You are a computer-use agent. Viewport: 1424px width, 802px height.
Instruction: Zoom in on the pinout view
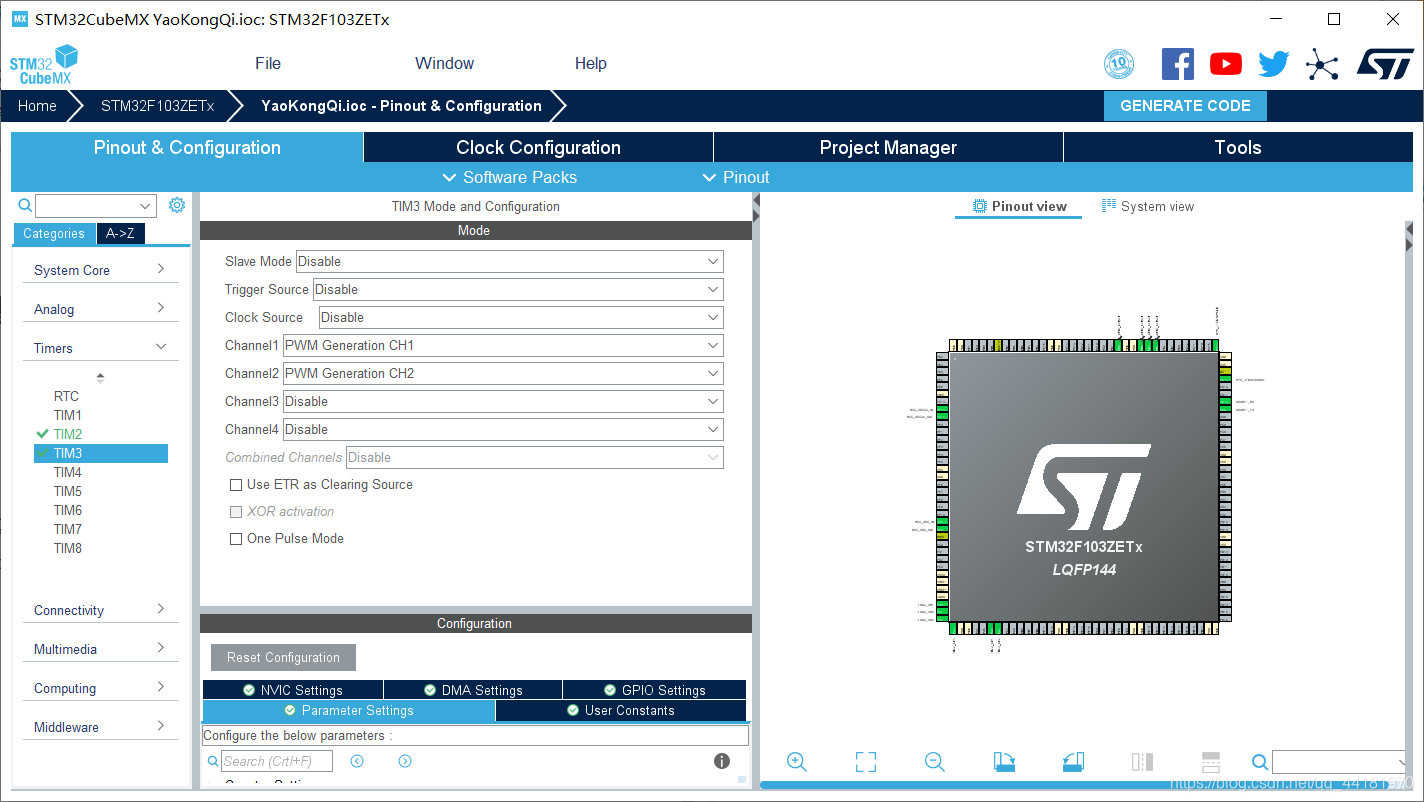[x=797, y=762]
